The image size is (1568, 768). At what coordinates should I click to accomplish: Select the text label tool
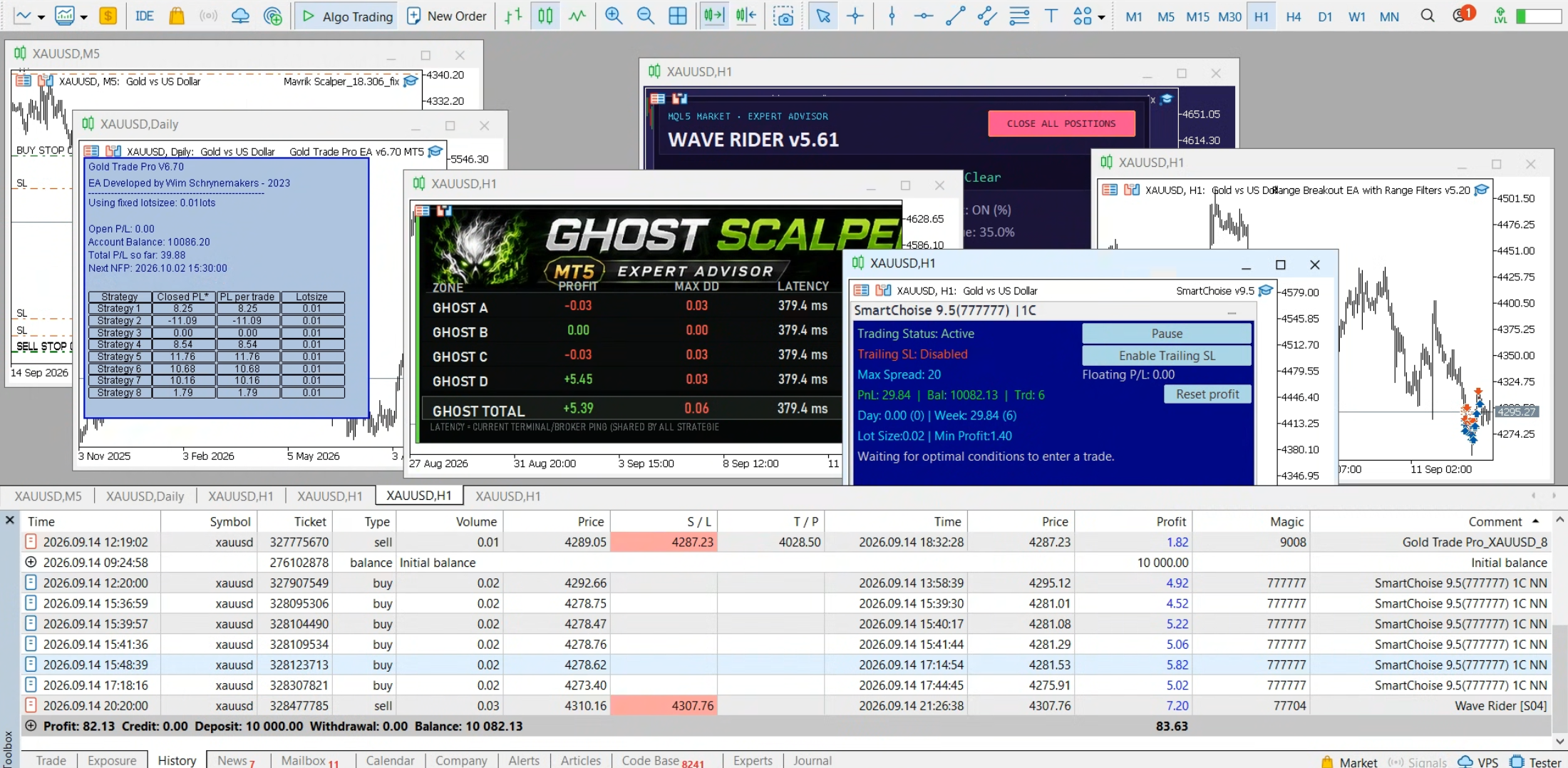click(1051, 16)
